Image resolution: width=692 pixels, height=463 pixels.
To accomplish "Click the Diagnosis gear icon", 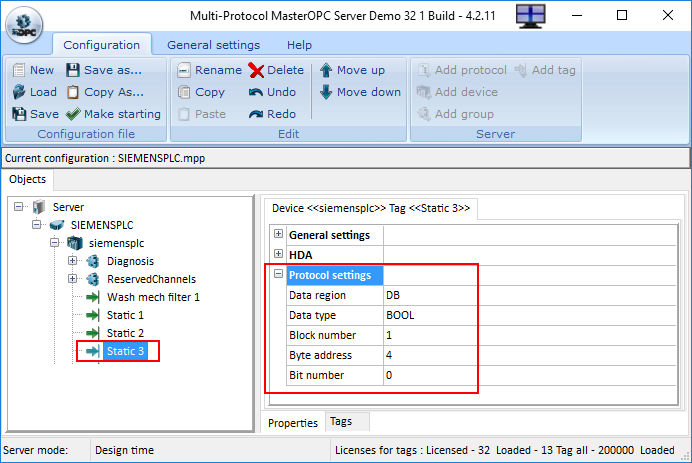I will pyautogui.click(x=93, y=261).
